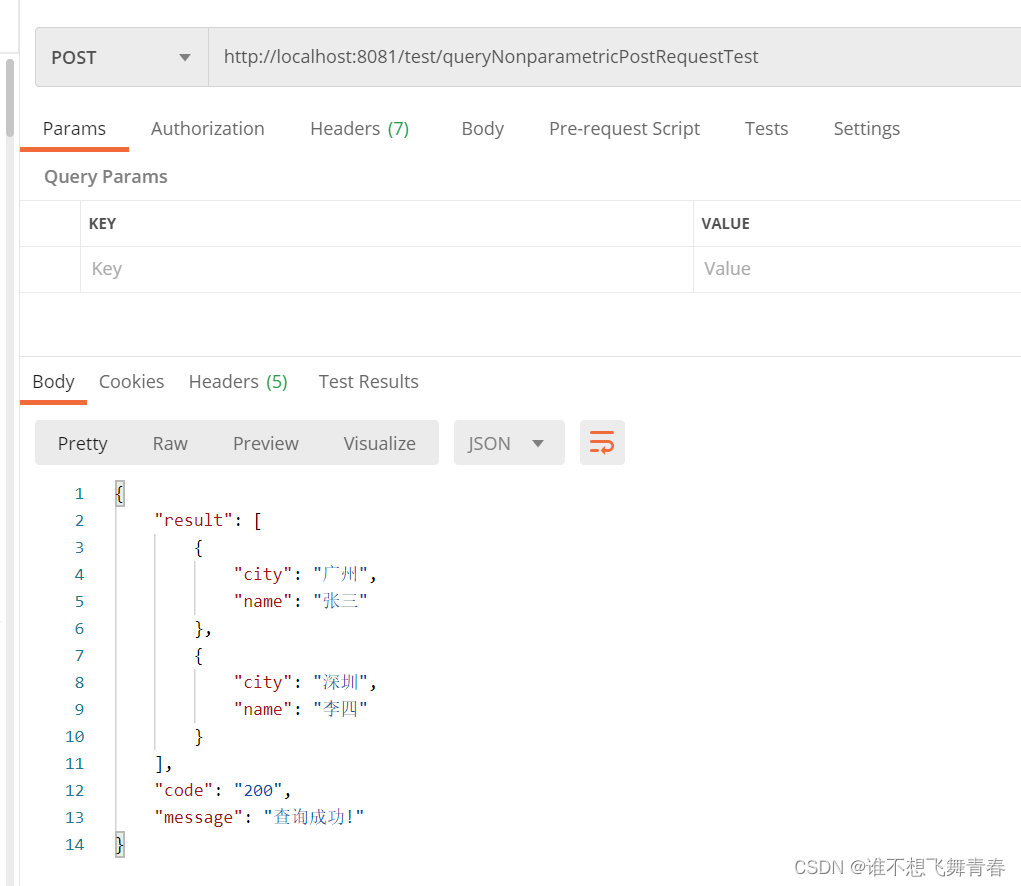Select the Raw view mode
The height and width of the screenshot is (886, 1021).
[x=170, y=443]
